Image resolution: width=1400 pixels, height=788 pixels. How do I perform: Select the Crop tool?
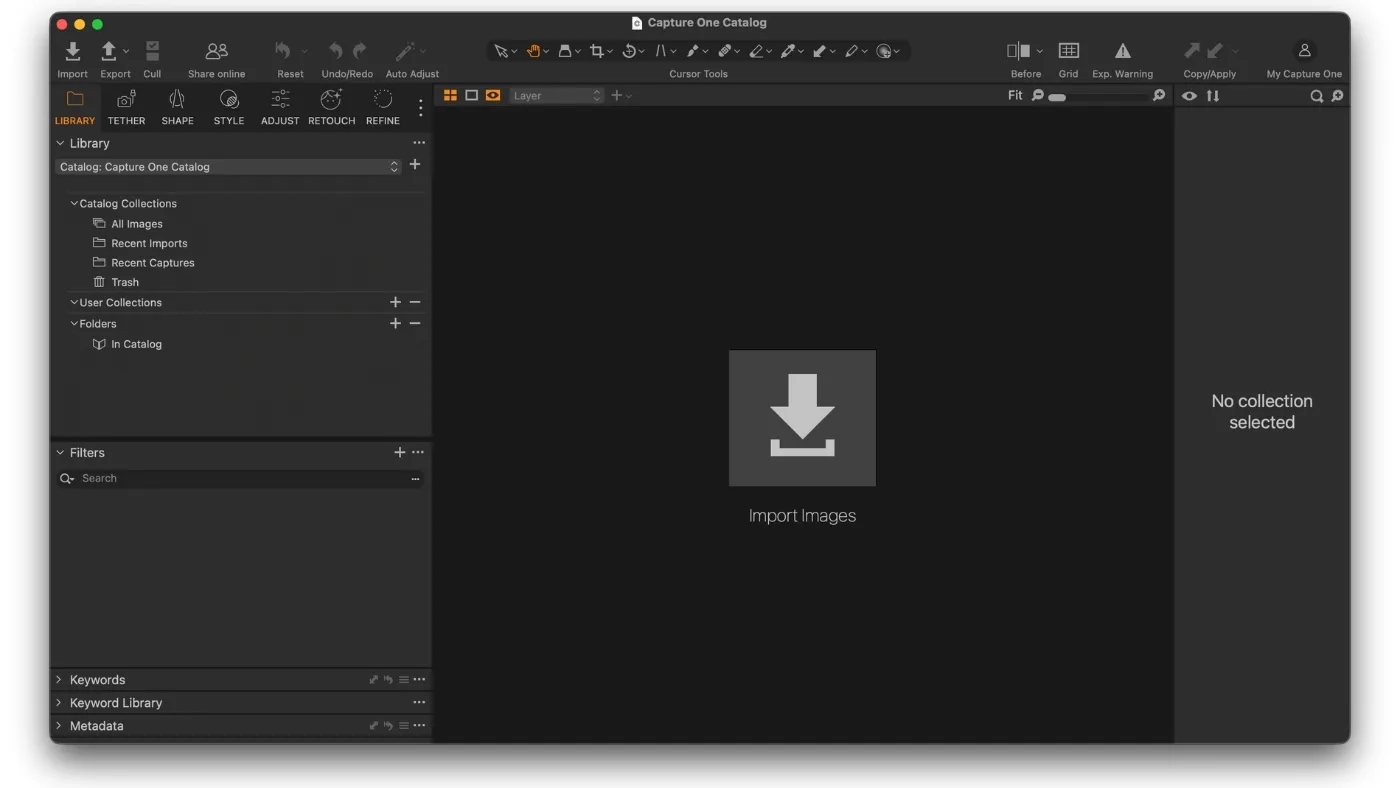pos(598,50)
